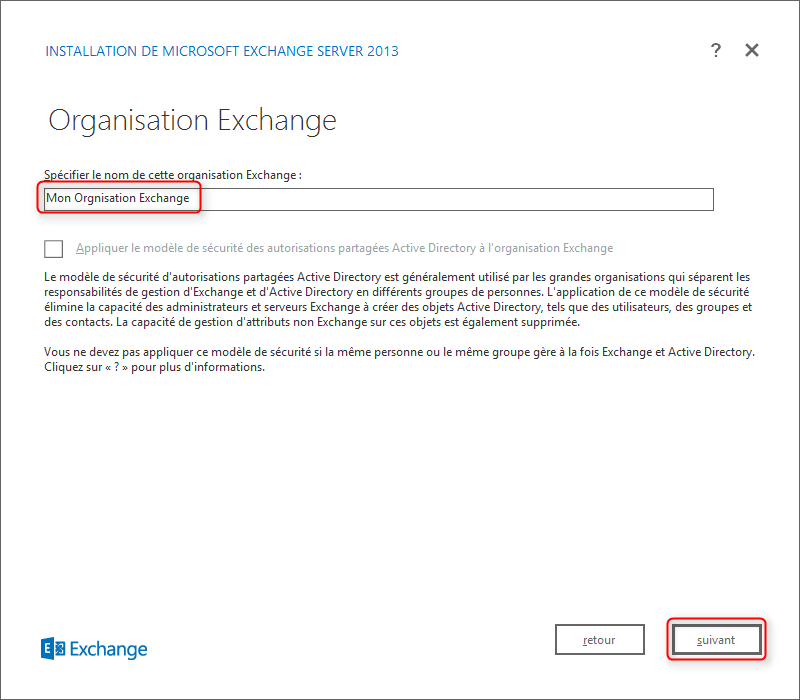Click the 'Spécifier le nom de cette organisation Exchange' label
Image resolution: width=800 pixels, height=700 pixels.
(x=172, y=174)
